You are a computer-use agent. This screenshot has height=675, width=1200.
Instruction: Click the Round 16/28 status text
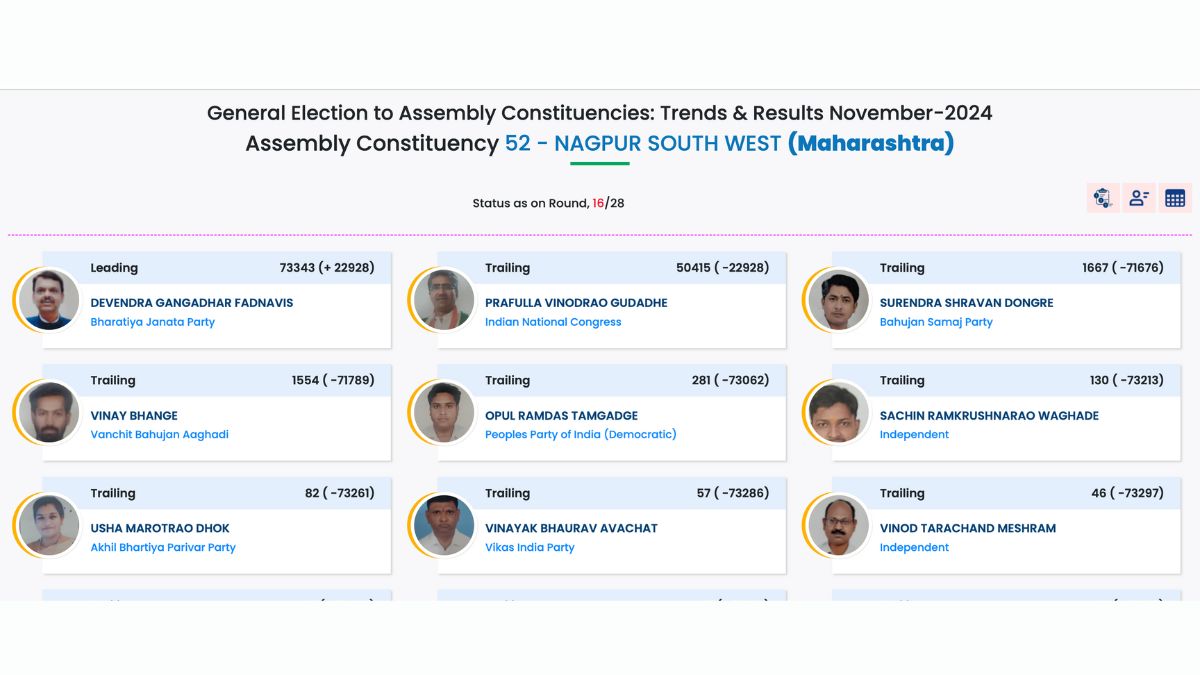coord(548,203)
